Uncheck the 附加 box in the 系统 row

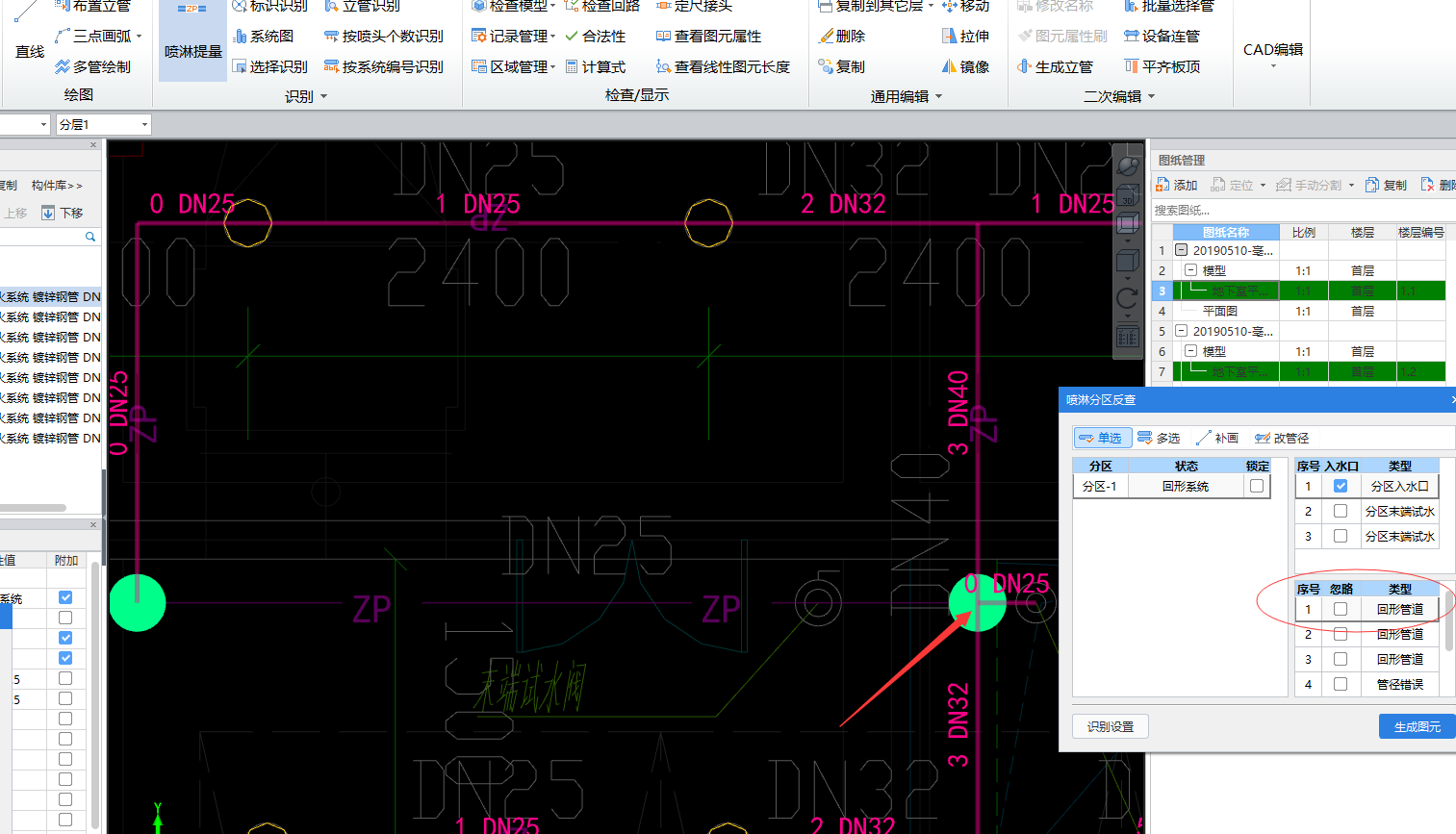pos(65,597)
